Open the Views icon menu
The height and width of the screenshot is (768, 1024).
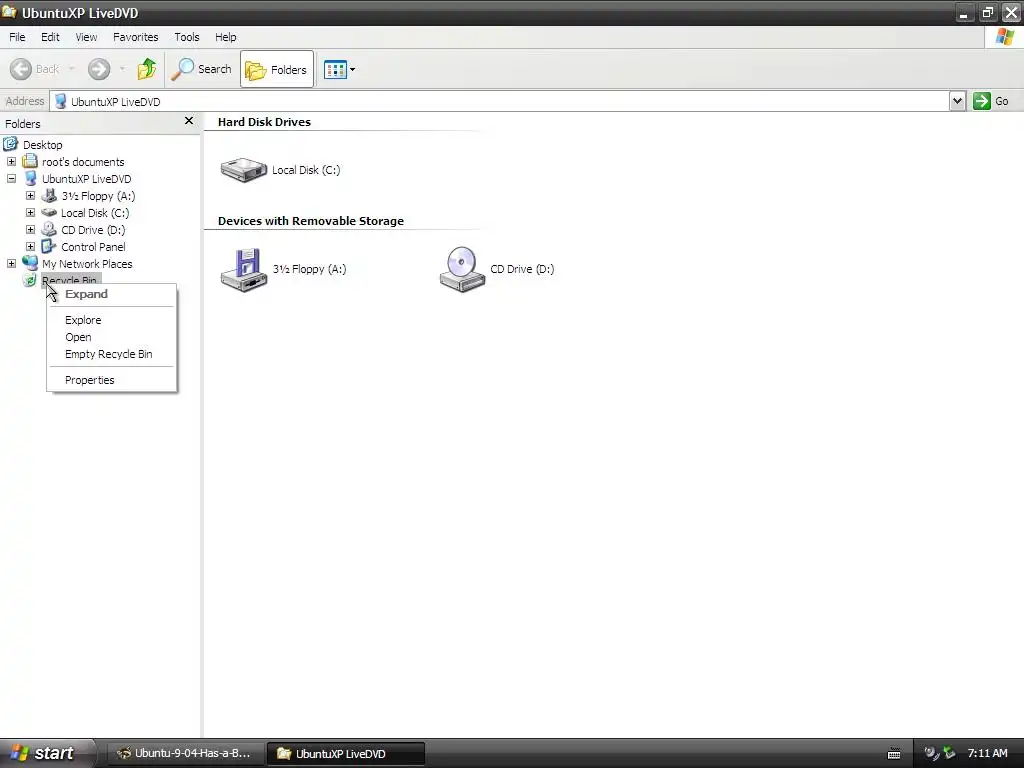pyautogui.click(x=335, y=69)
